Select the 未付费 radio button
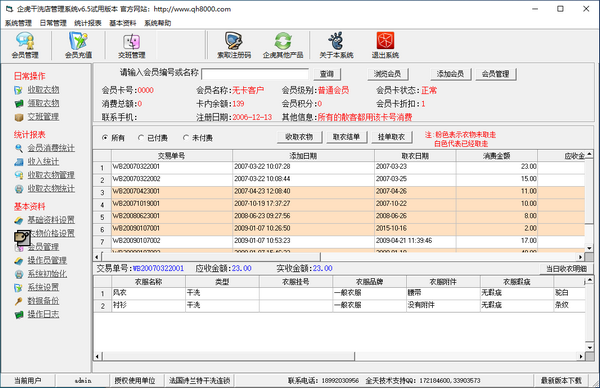 tap(186, 137)
